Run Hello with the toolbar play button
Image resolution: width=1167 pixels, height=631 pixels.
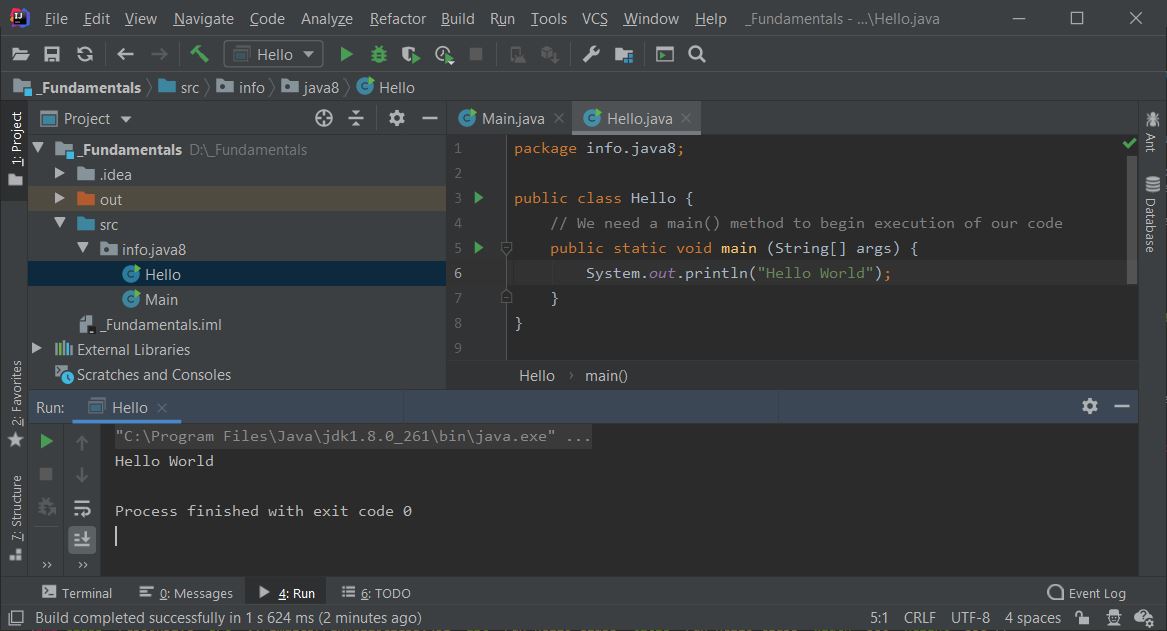point(346,54)
